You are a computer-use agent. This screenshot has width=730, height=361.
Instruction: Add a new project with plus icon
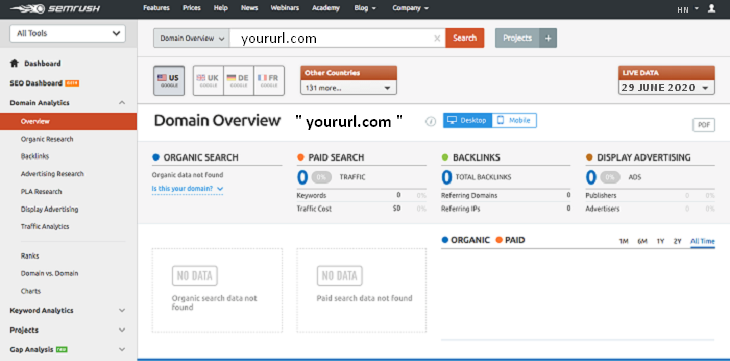(548, 38)
